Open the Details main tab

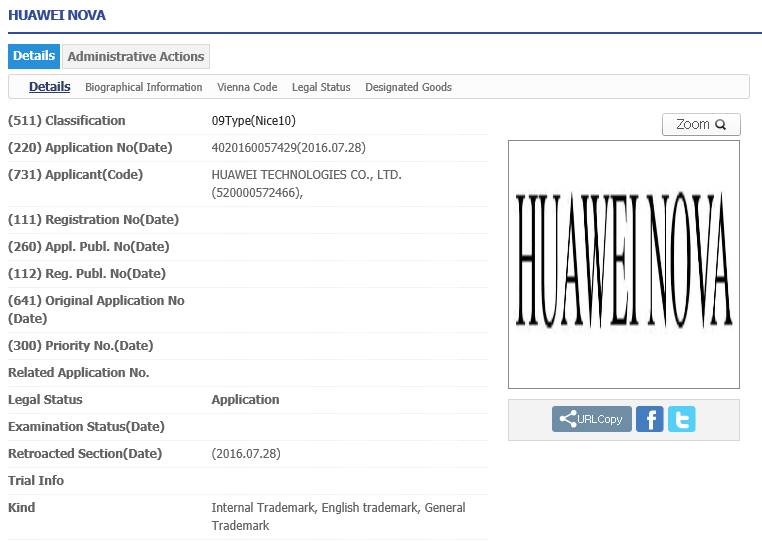pos(34,56)
